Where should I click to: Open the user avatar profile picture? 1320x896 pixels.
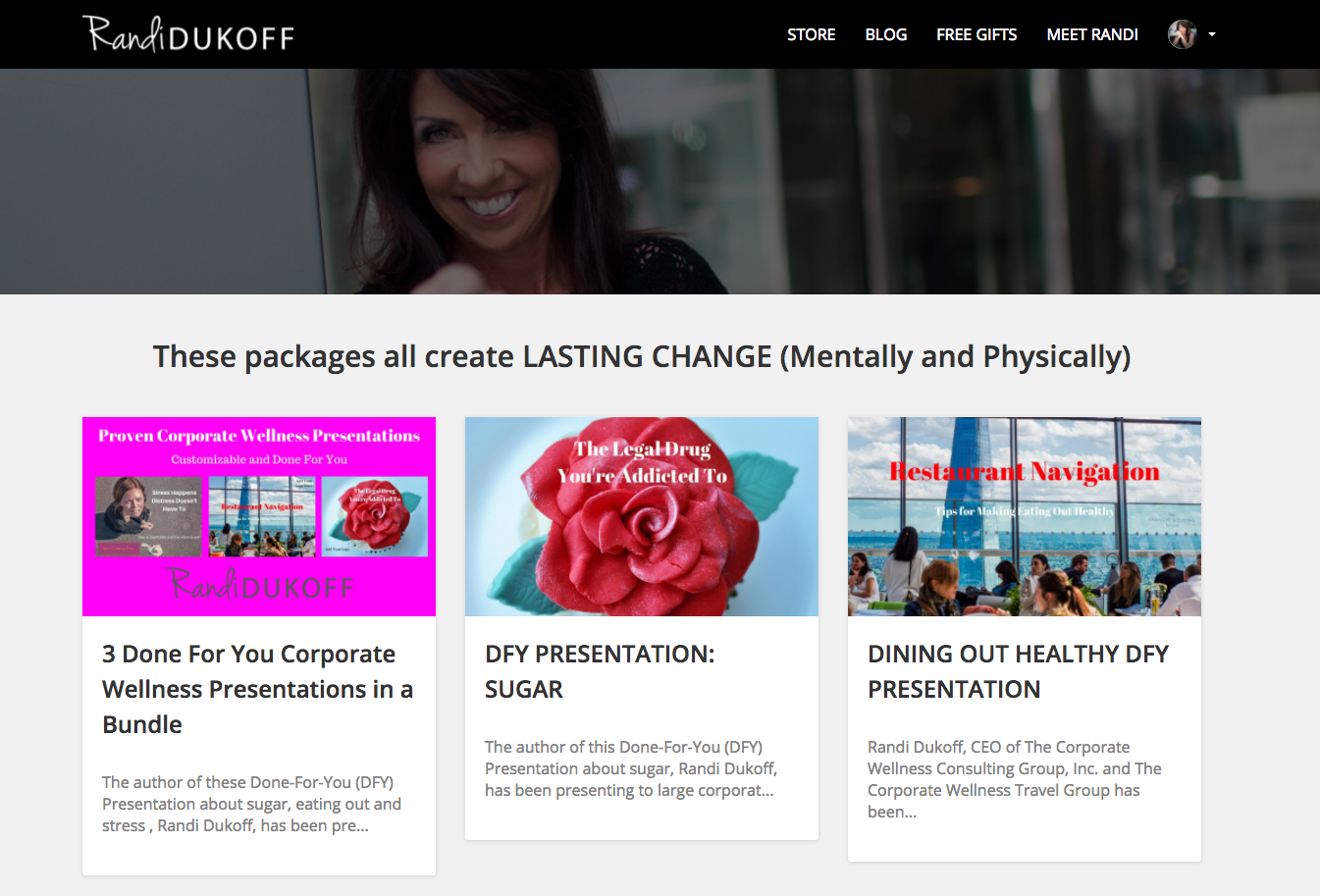(x=1182, y=34)
